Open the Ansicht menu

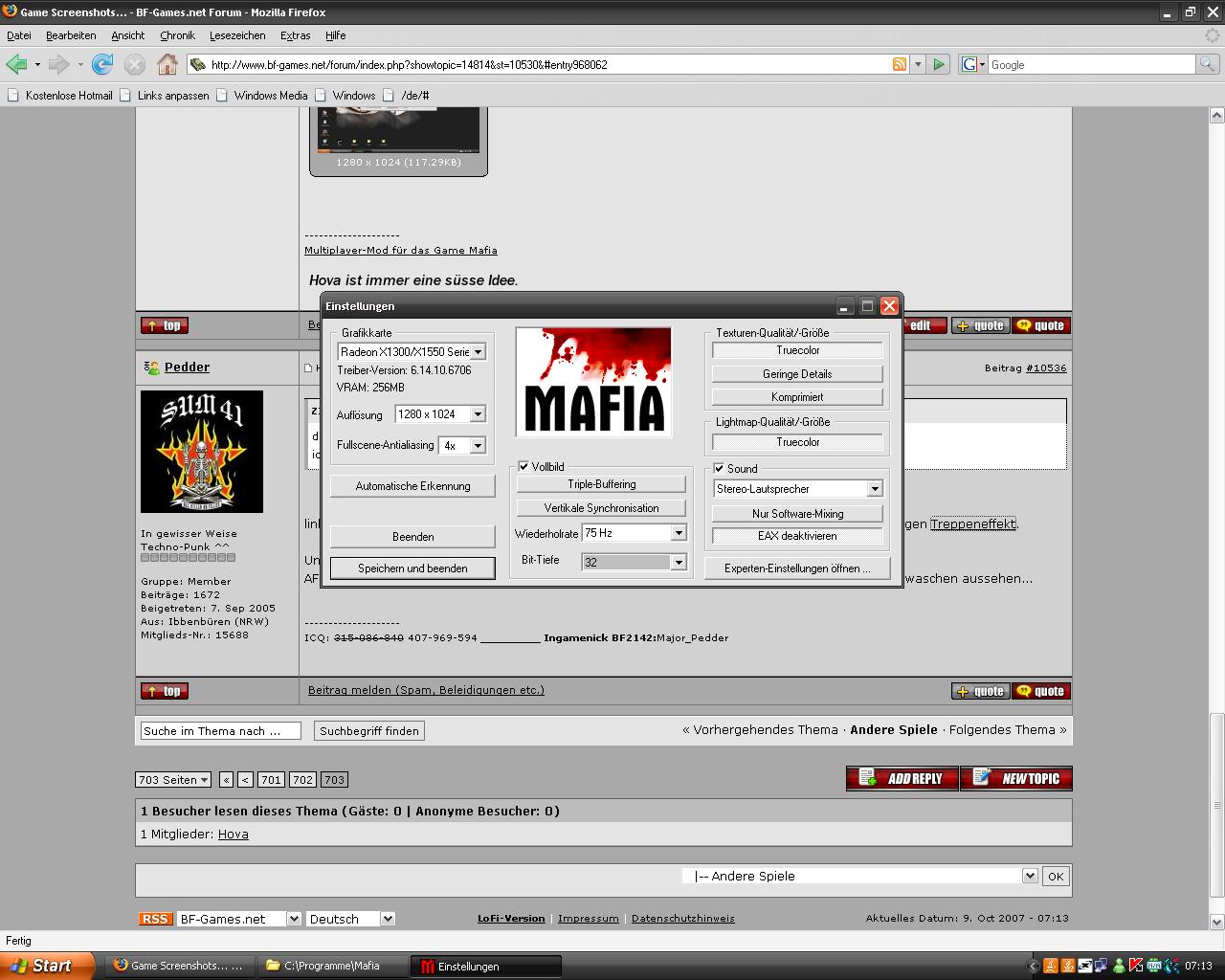coord(127,35)
